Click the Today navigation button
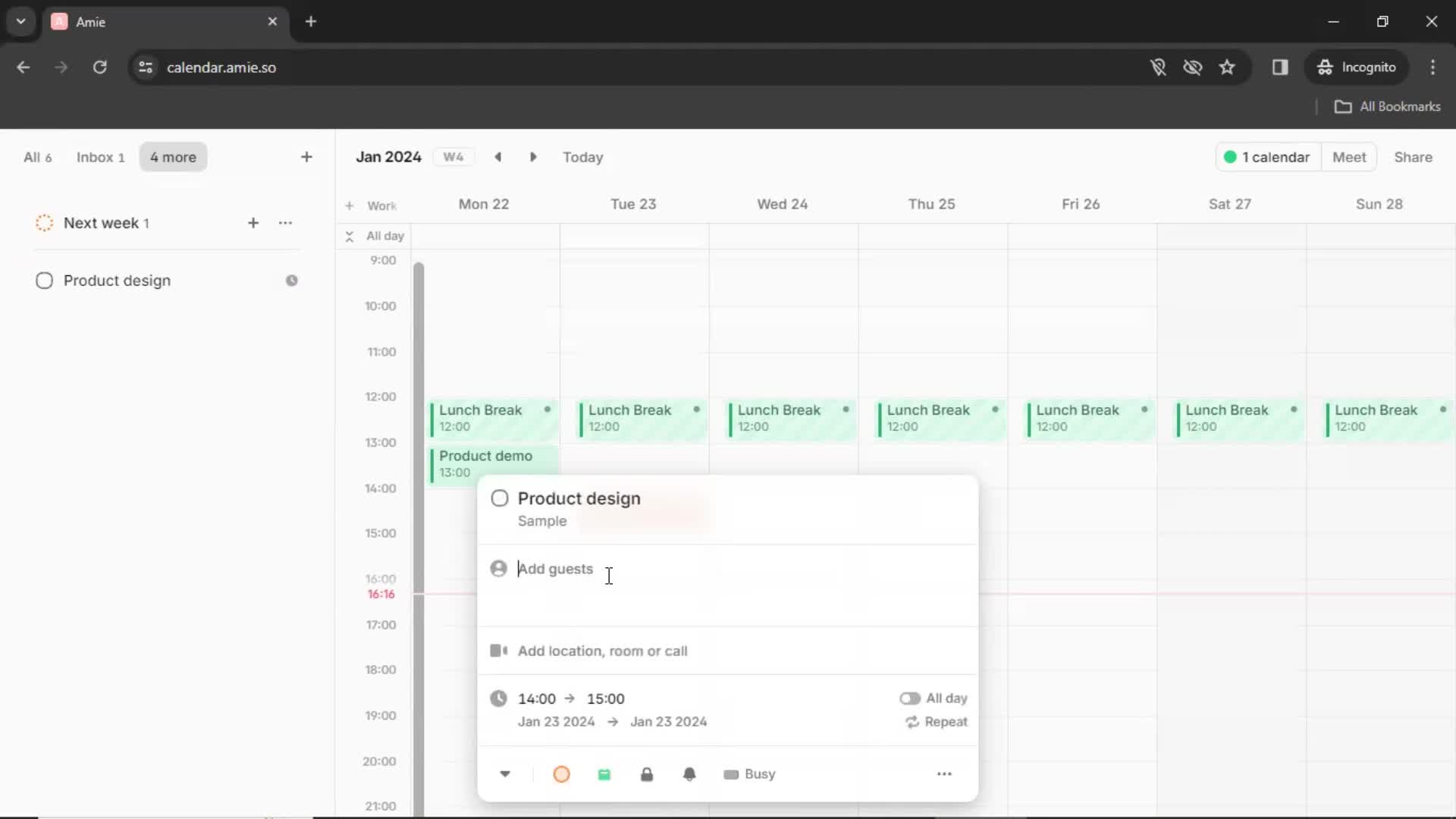1456x819 pixels. tap(583, 157)
